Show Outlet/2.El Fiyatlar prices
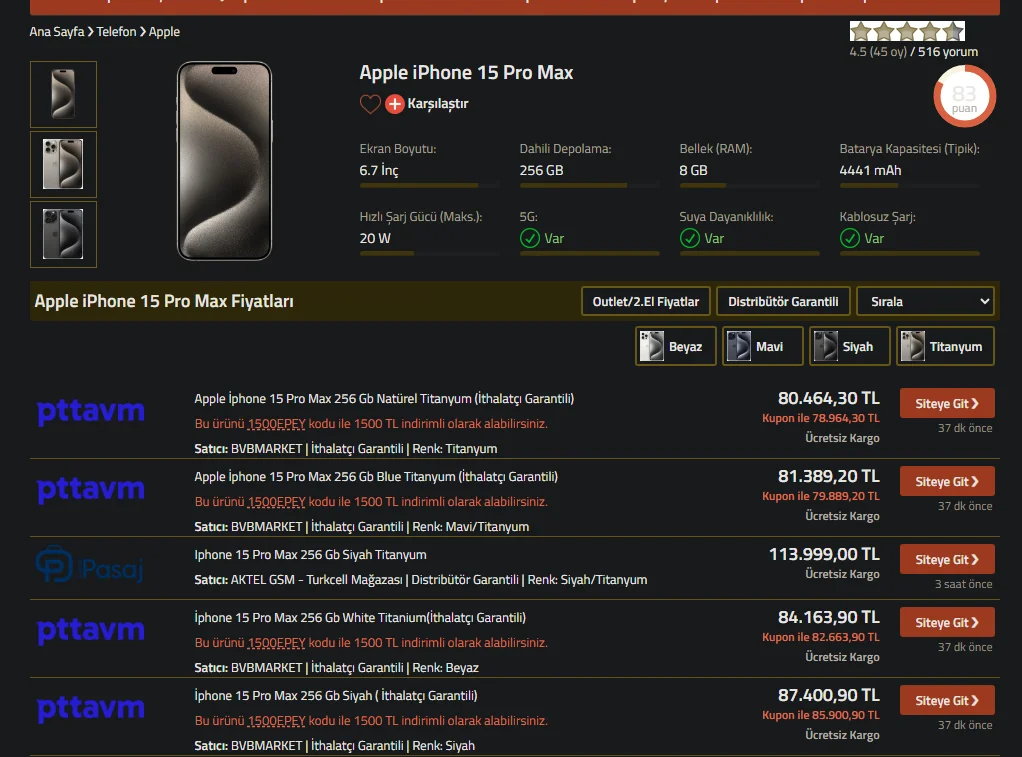1022x757 pixels. point(645,301)
